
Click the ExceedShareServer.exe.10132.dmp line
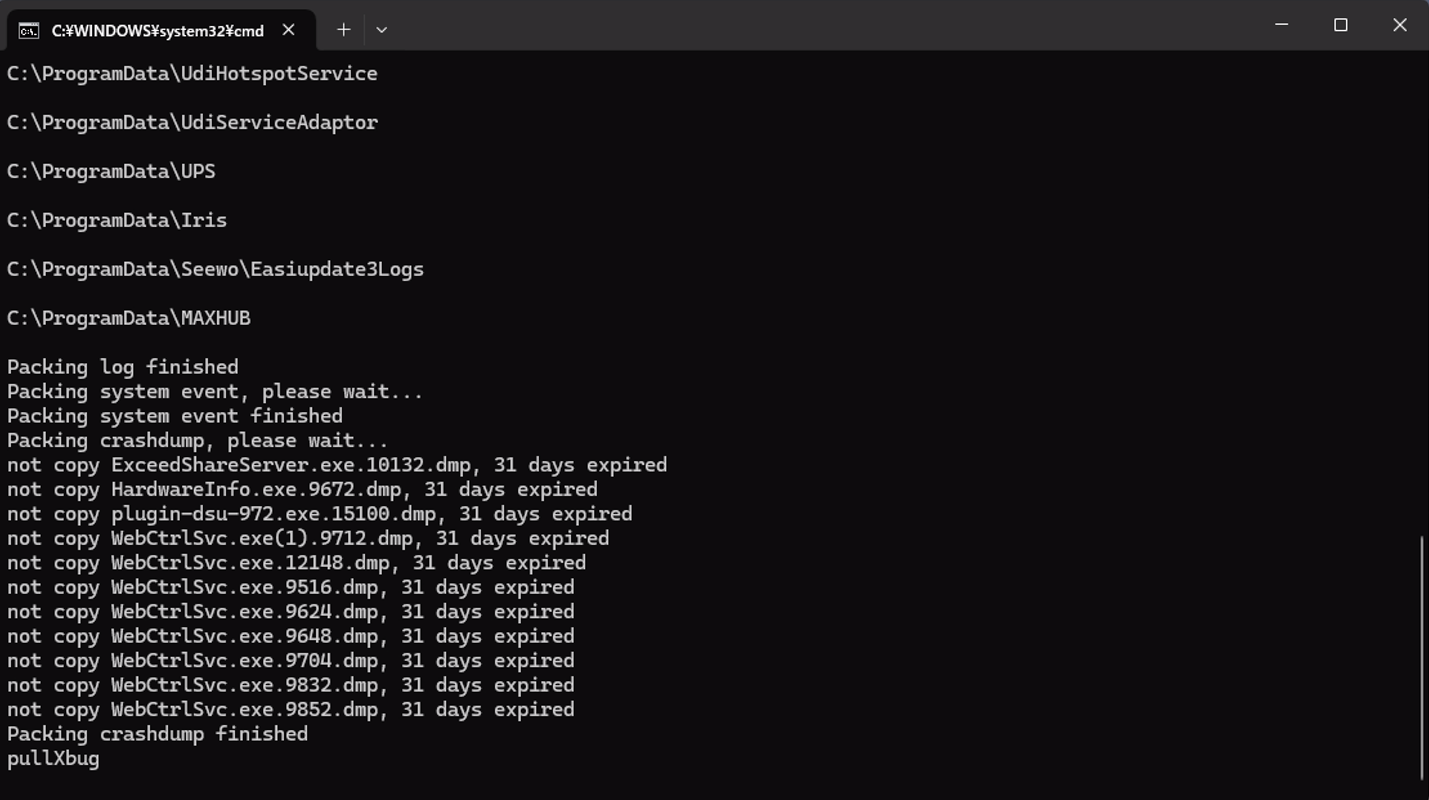point(336,465)
